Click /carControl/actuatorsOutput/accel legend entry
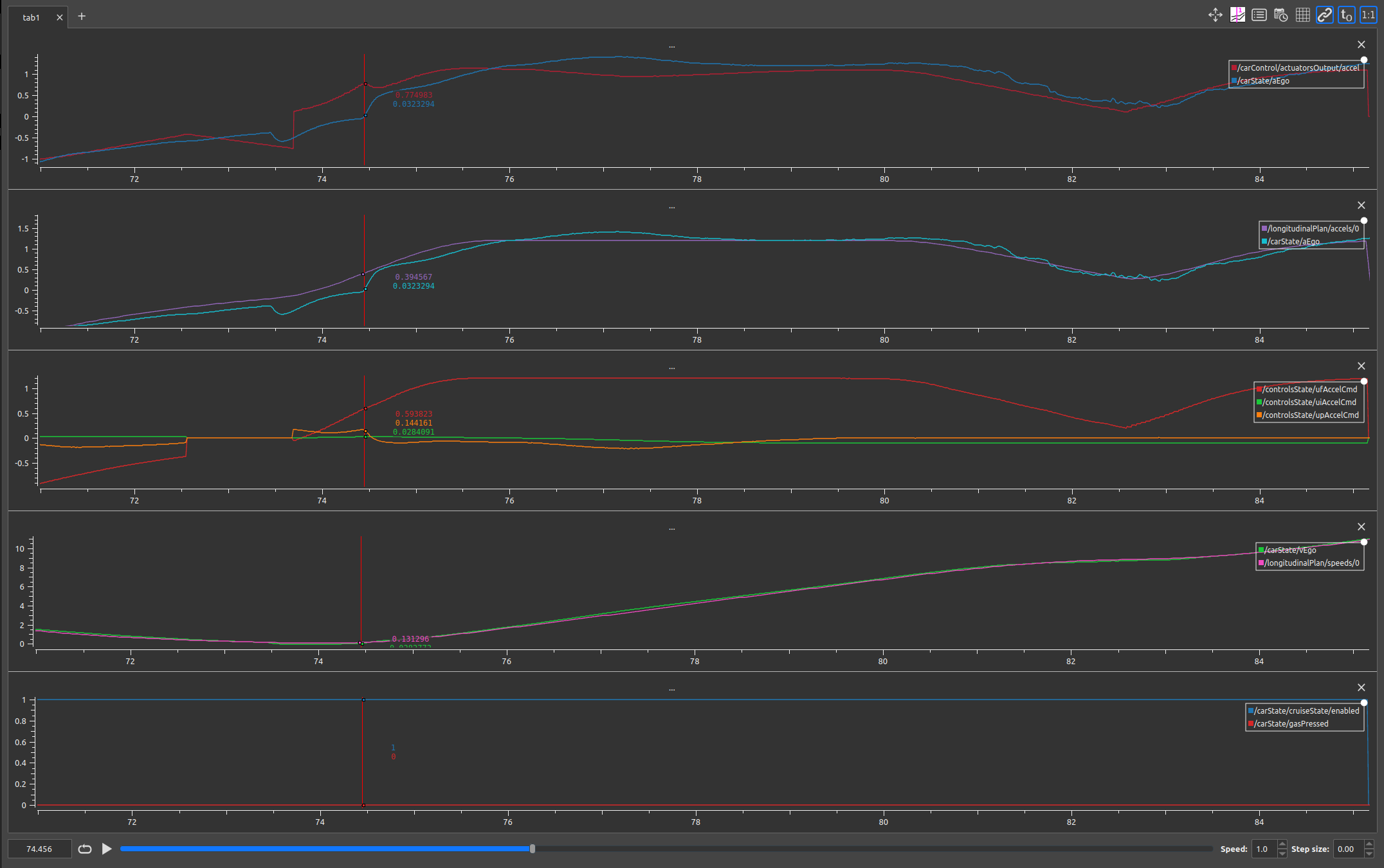 (1298, 68)
